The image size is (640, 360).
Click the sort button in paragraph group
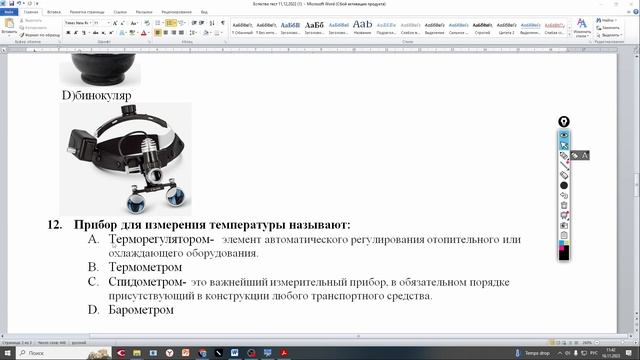point(212,23)
